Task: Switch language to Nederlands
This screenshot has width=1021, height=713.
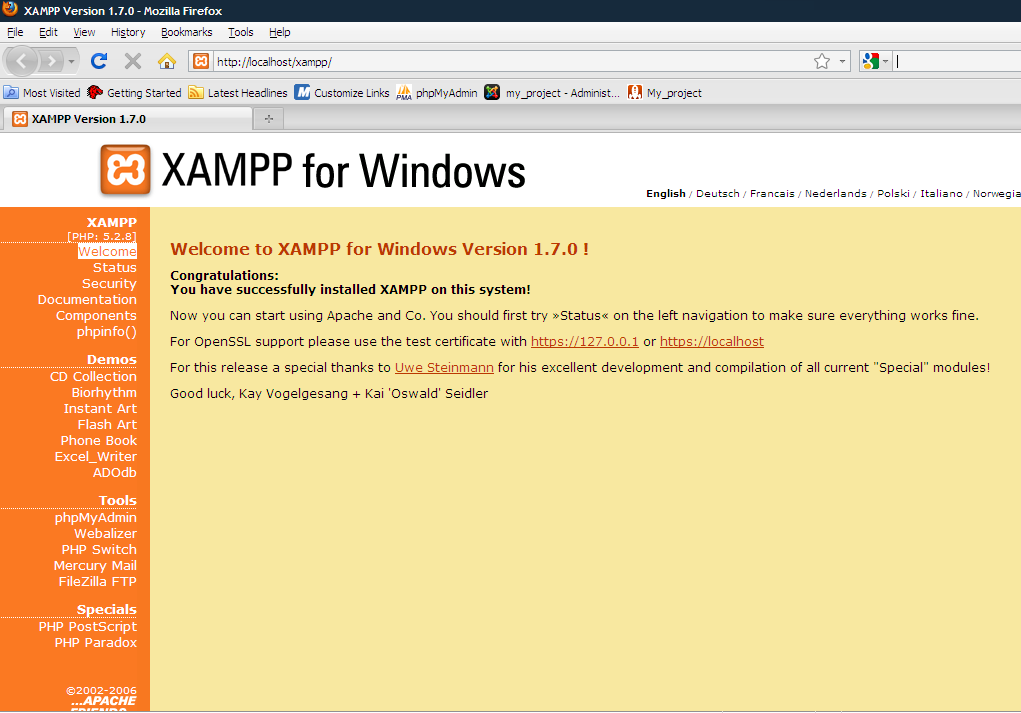Action: pos(835,193)
